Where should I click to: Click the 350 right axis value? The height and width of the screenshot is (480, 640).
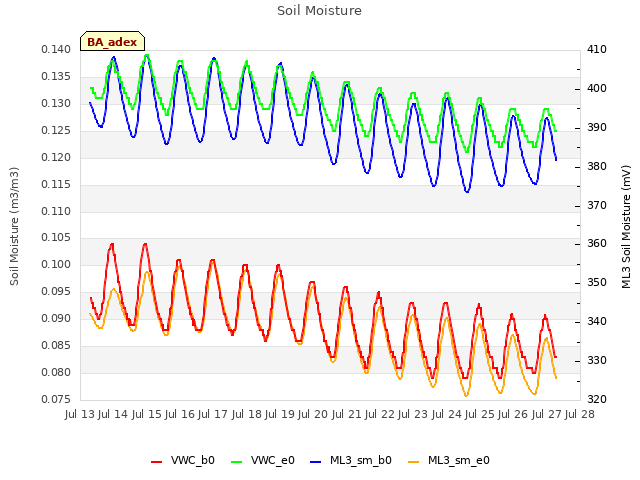tap(596, 282)
